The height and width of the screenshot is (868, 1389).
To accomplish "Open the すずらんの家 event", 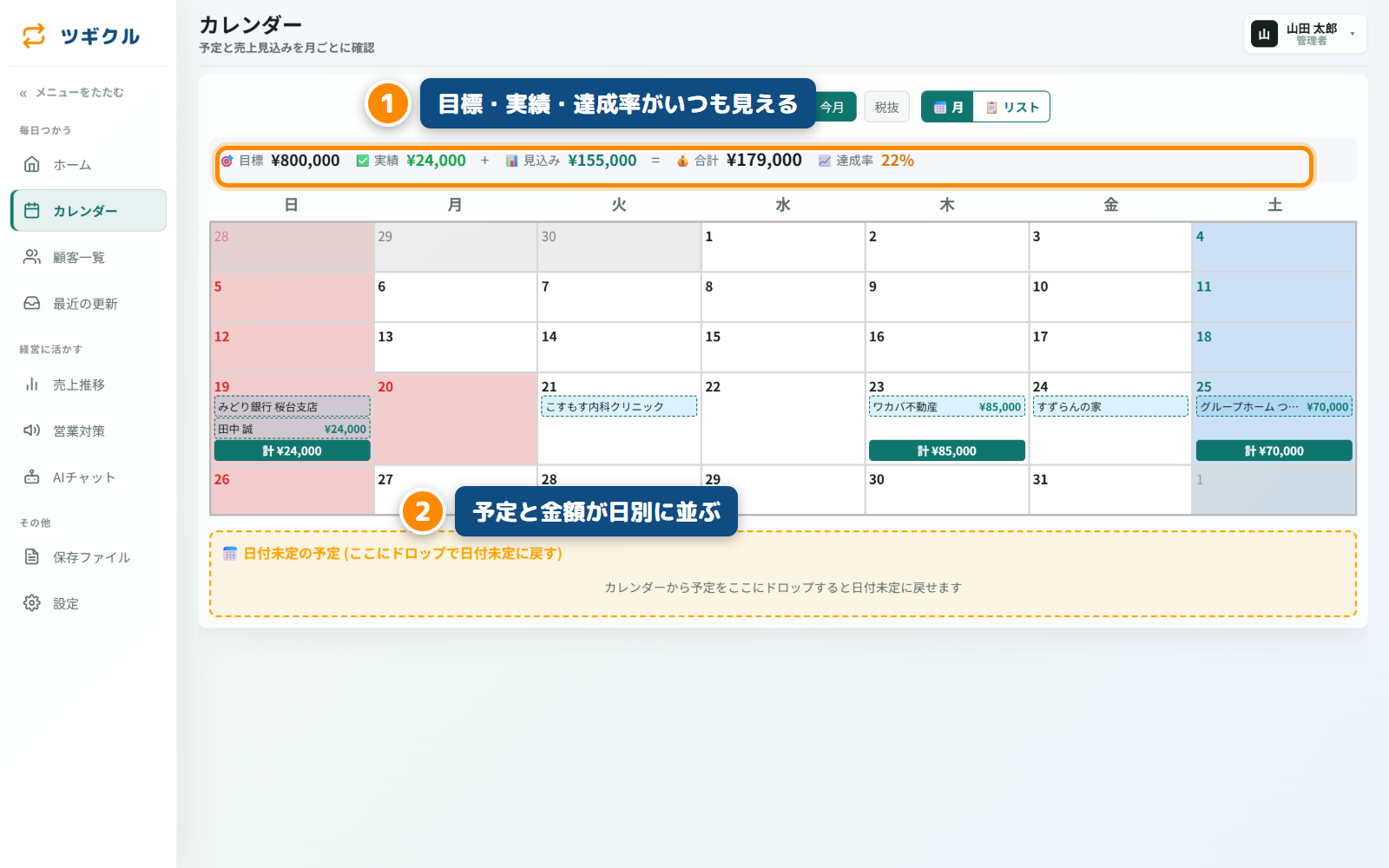I will 1110,406.
